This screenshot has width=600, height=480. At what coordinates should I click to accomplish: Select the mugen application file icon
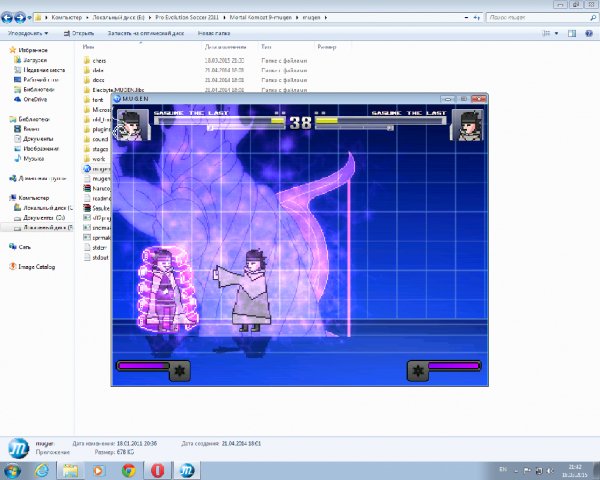[x=87, y=169]
